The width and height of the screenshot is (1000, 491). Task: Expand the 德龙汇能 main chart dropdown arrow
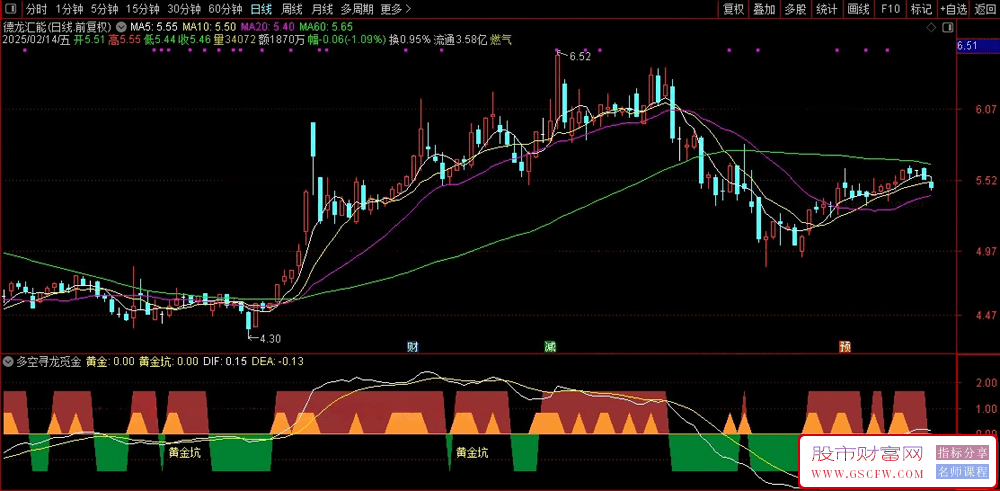(x=121, y=28)
